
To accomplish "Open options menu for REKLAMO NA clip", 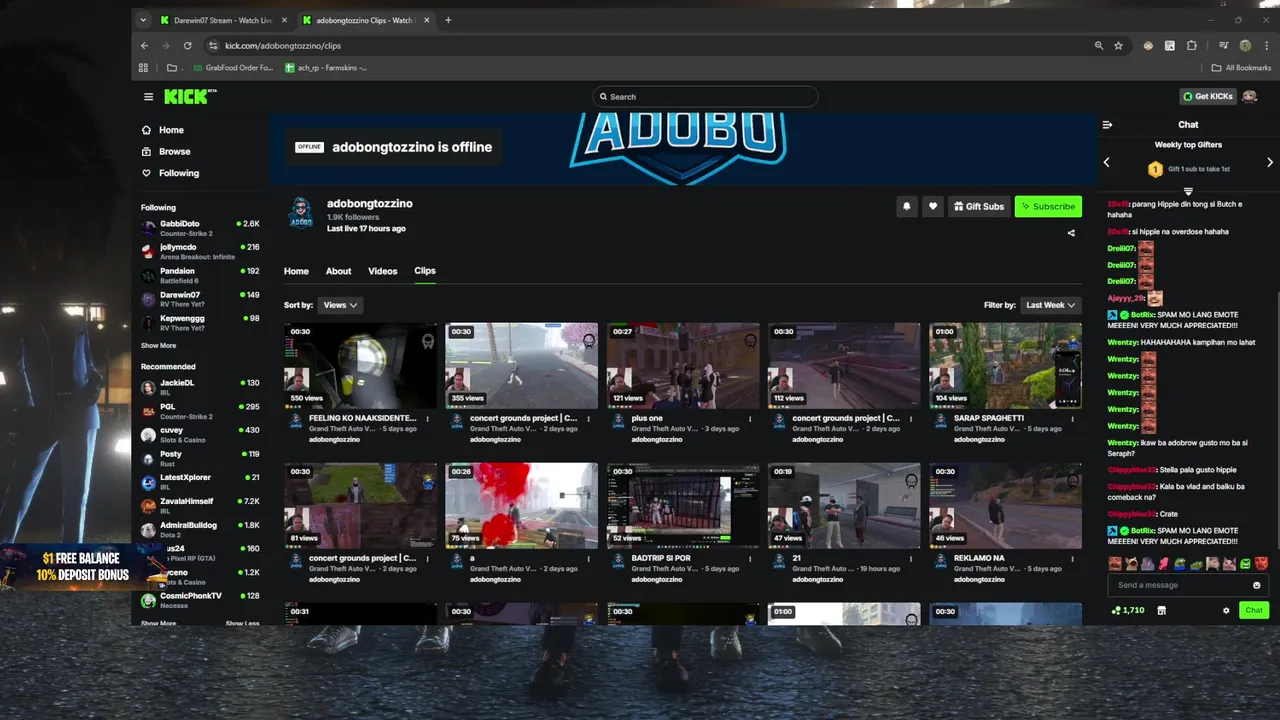I will [x=1072, y=559].
